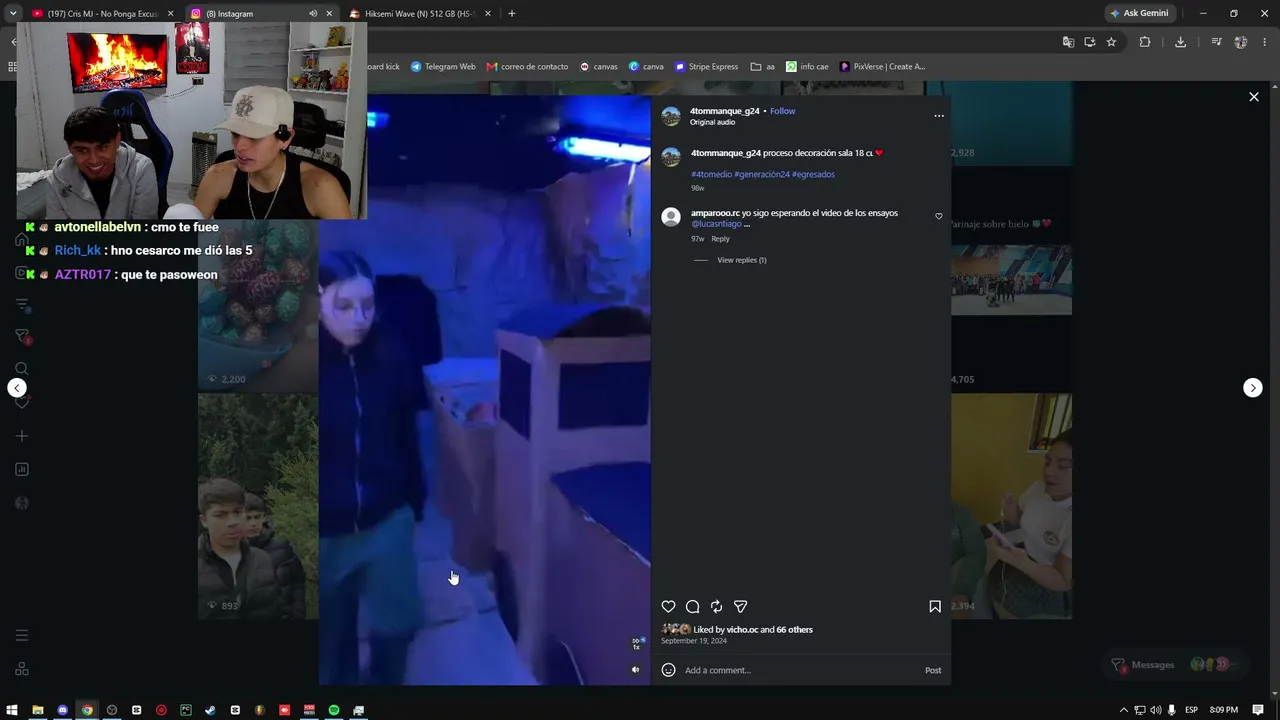Like the post with the heart icon
This screenshot has height=720, width=1280.
click(x=668, y=607)
